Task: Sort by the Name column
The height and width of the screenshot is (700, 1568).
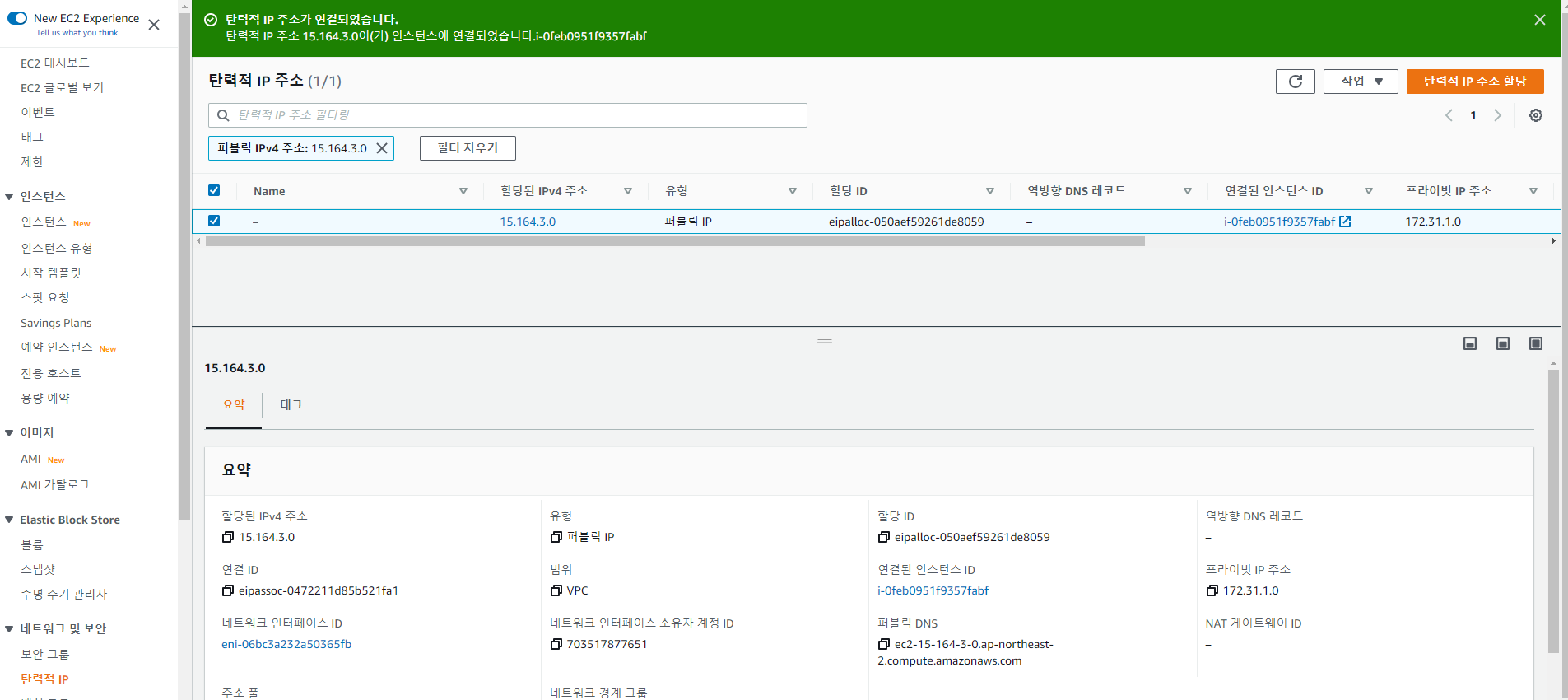Action: point(463,191)
